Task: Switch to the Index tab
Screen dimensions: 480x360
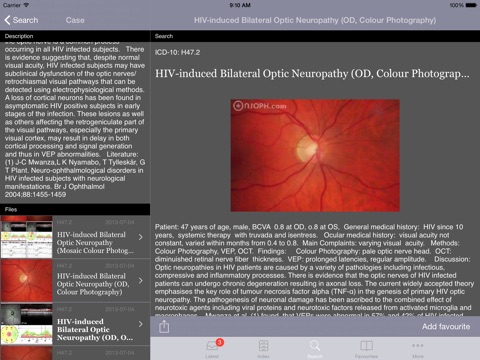Action: tap(263, 349)
